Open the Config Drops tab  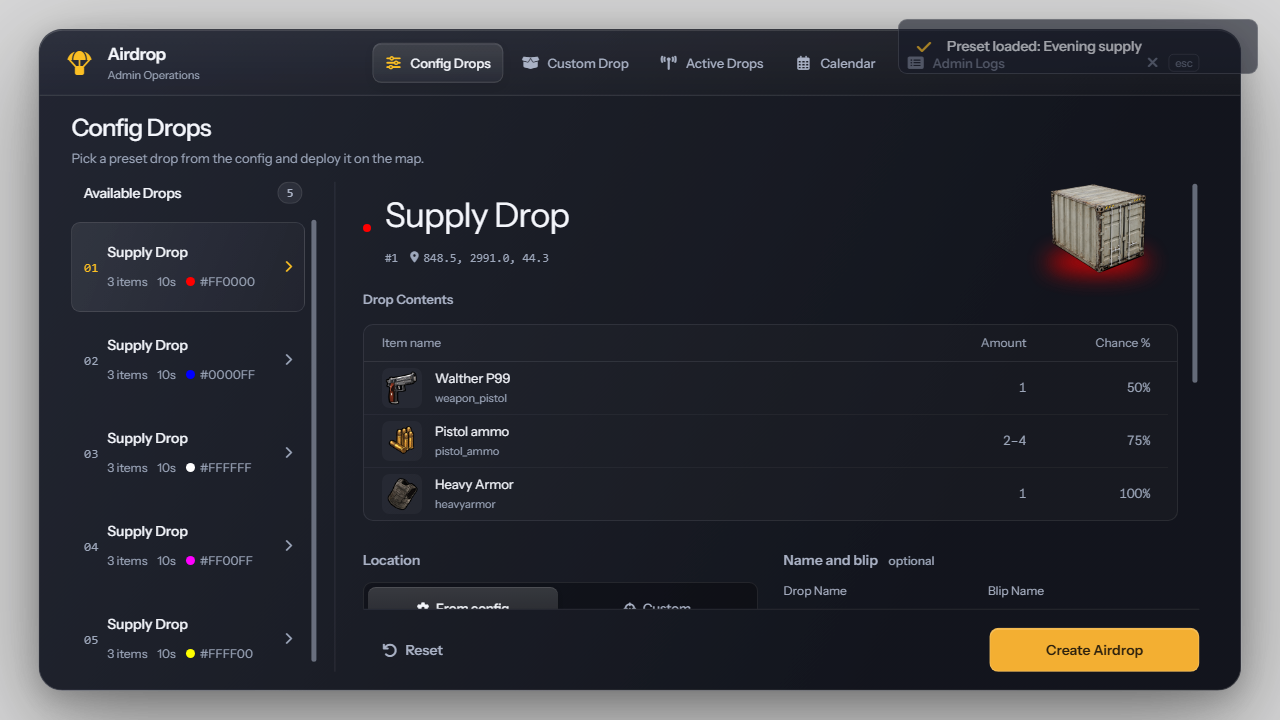coord(438,63)
